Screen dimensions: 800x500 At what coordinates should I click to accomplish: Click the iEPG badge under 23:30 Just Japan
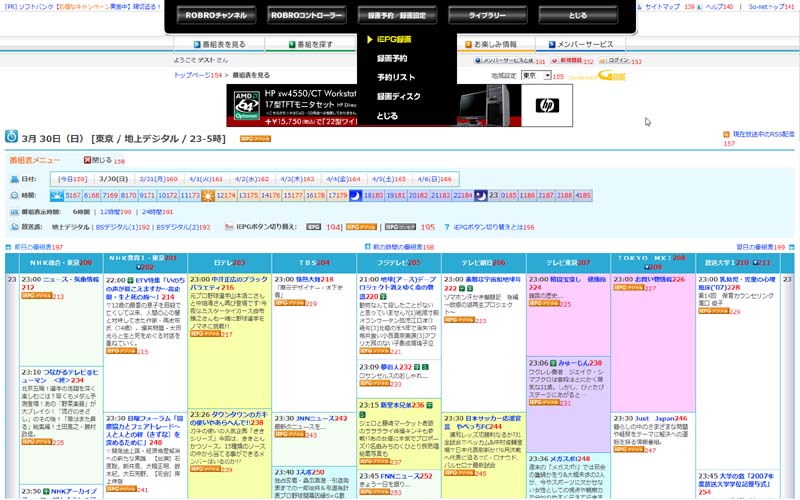629,450
